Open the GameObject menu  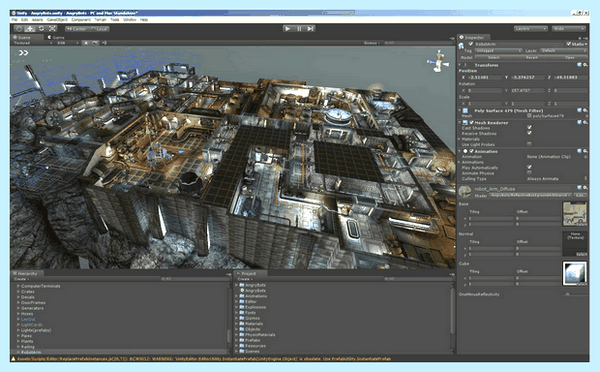point(57,20)
